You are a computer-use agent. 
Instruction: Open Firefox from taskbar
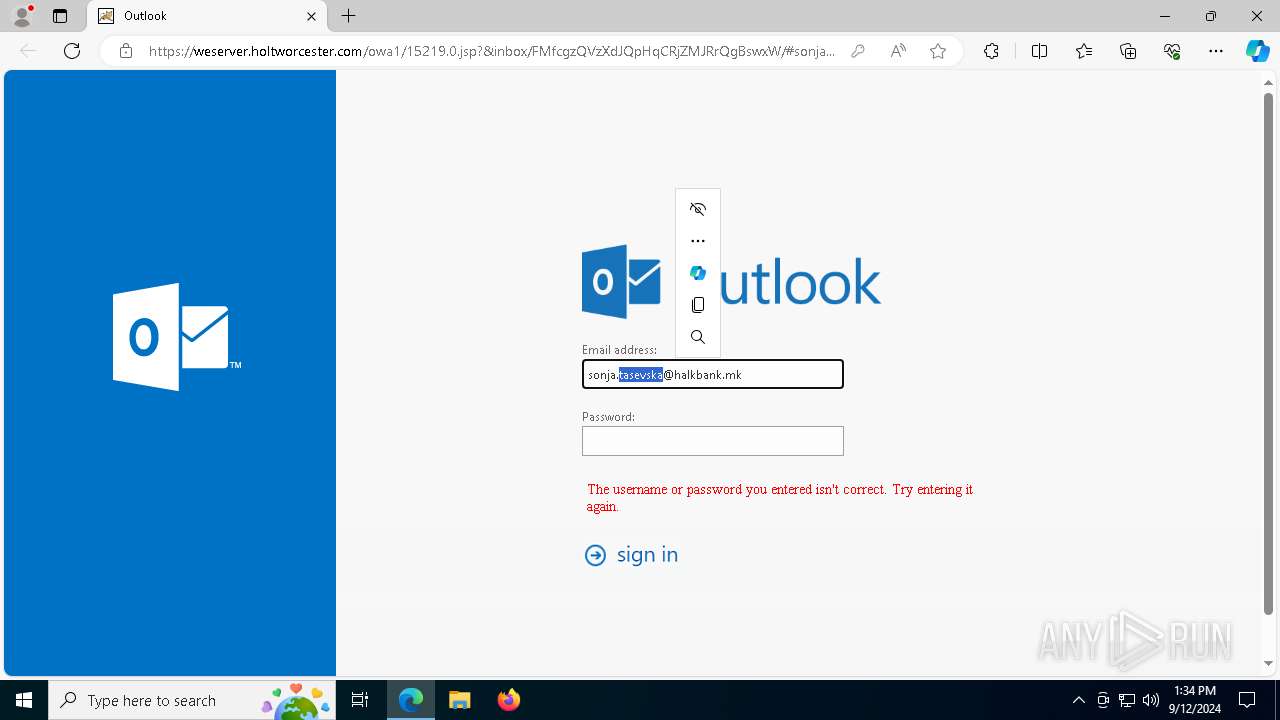pyautogui.click(x=509, y=700)
